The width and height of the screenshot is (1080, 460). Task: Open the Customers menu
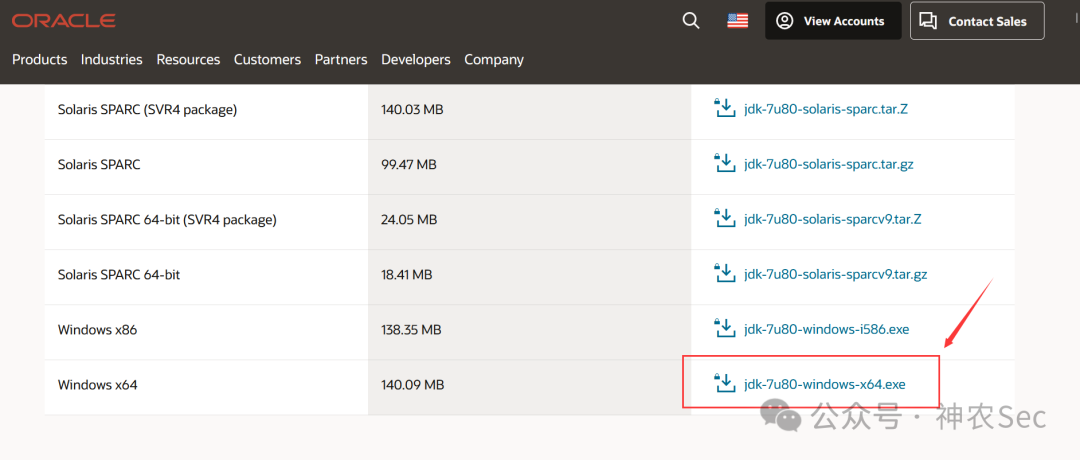(267, 60)
